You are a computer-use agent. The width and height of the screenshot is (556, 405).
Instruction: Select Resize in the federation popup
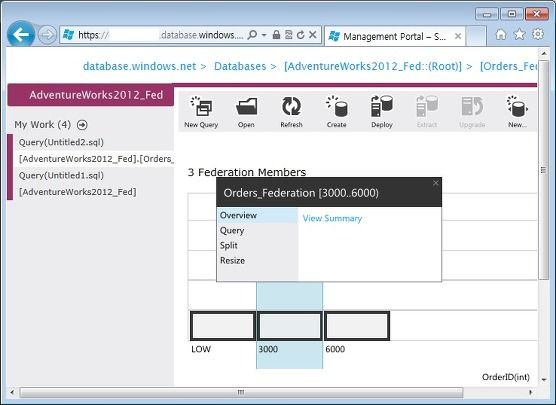[x=257, y=261]
